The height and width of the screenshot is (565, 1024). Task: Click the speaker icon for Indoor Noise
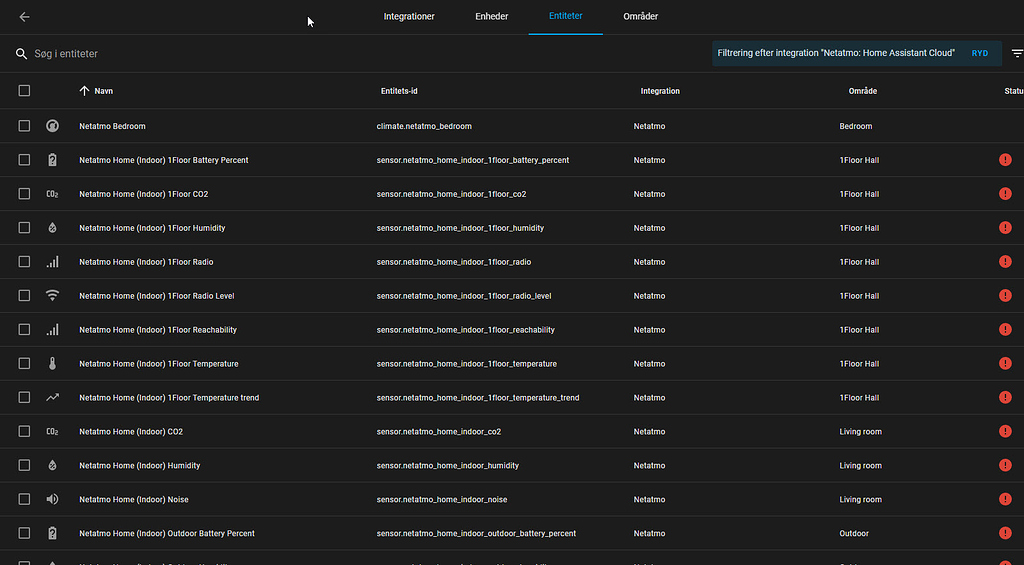tap(52, 500)
